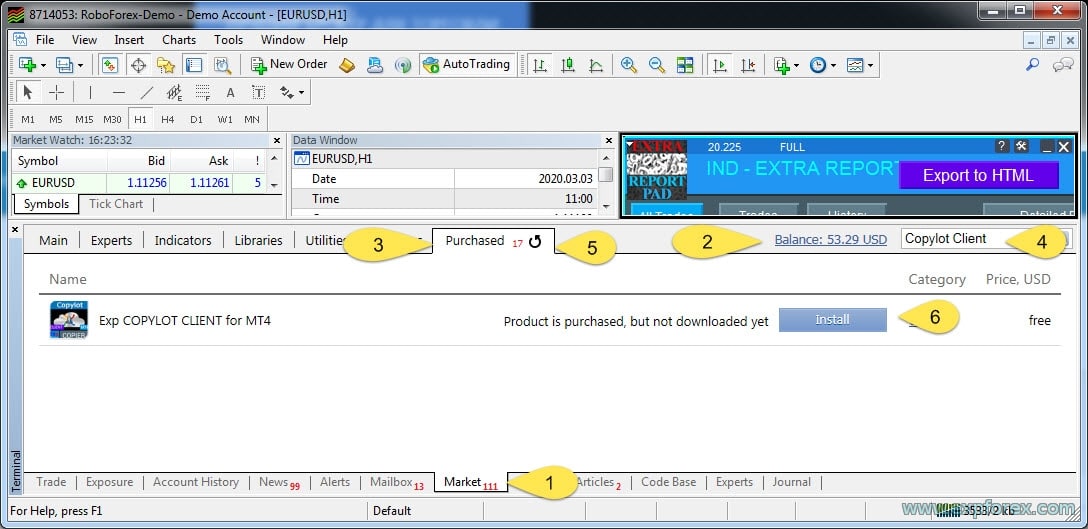This screenshot has width=1088, height=529.
Task: Select the text 'A' tool
Action: 230,92
